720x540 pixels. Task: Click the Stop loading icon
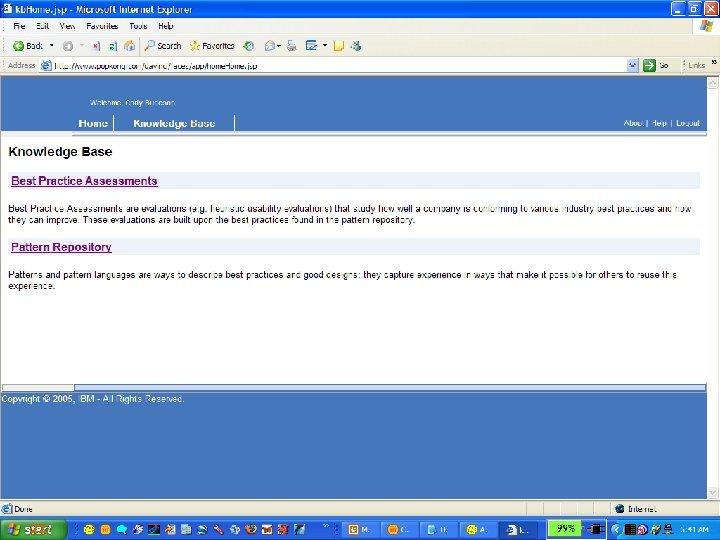tap(96, 45)
